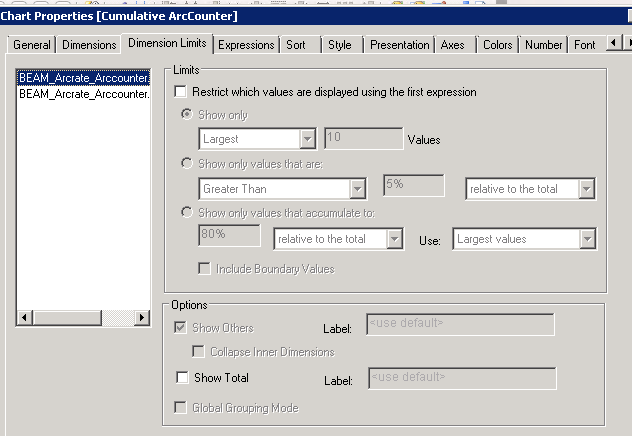Viewport: 632px width, 436px height.
Task: Switch to the General tab
Action: click(32, 45)
